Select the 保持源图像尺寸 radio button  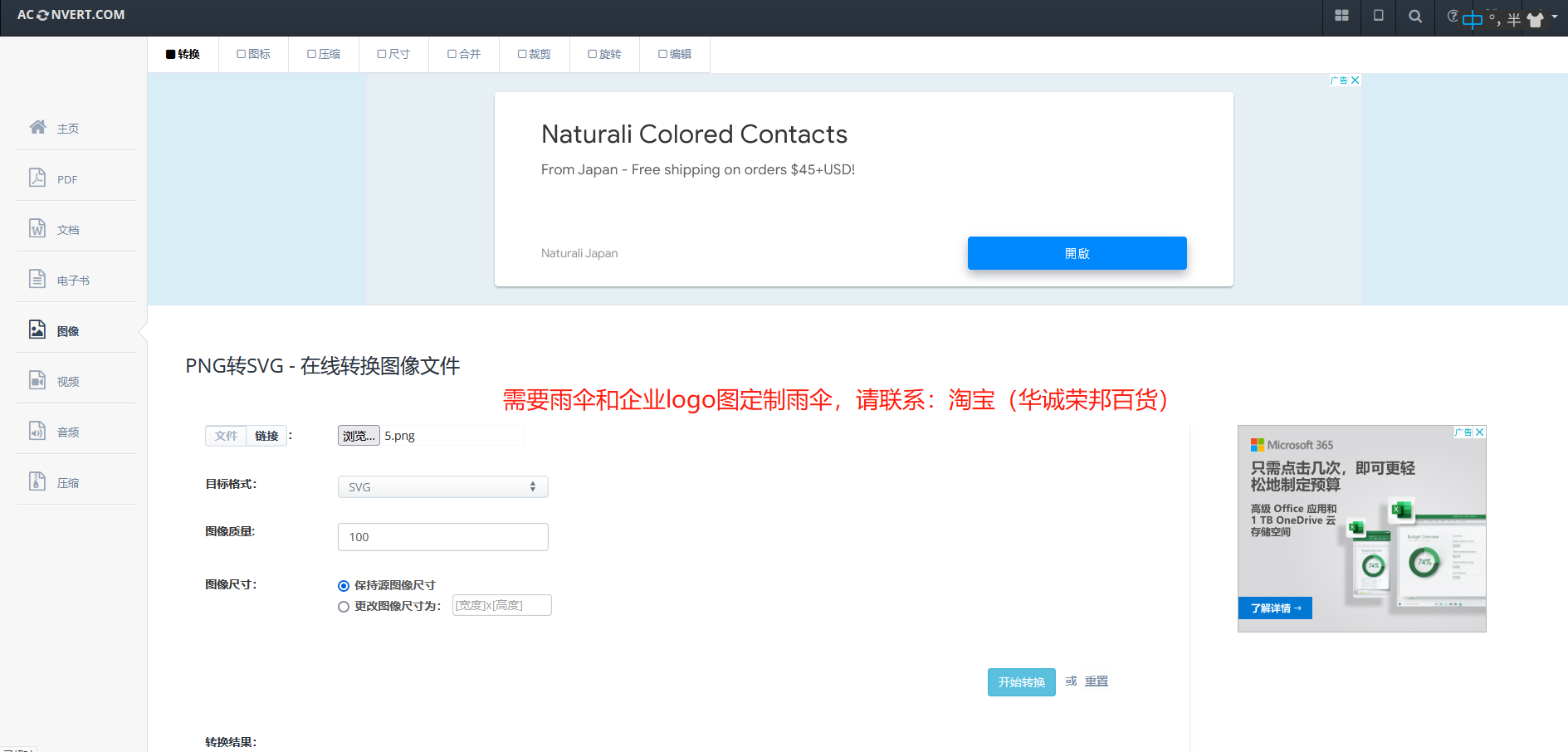coord(343,585)
